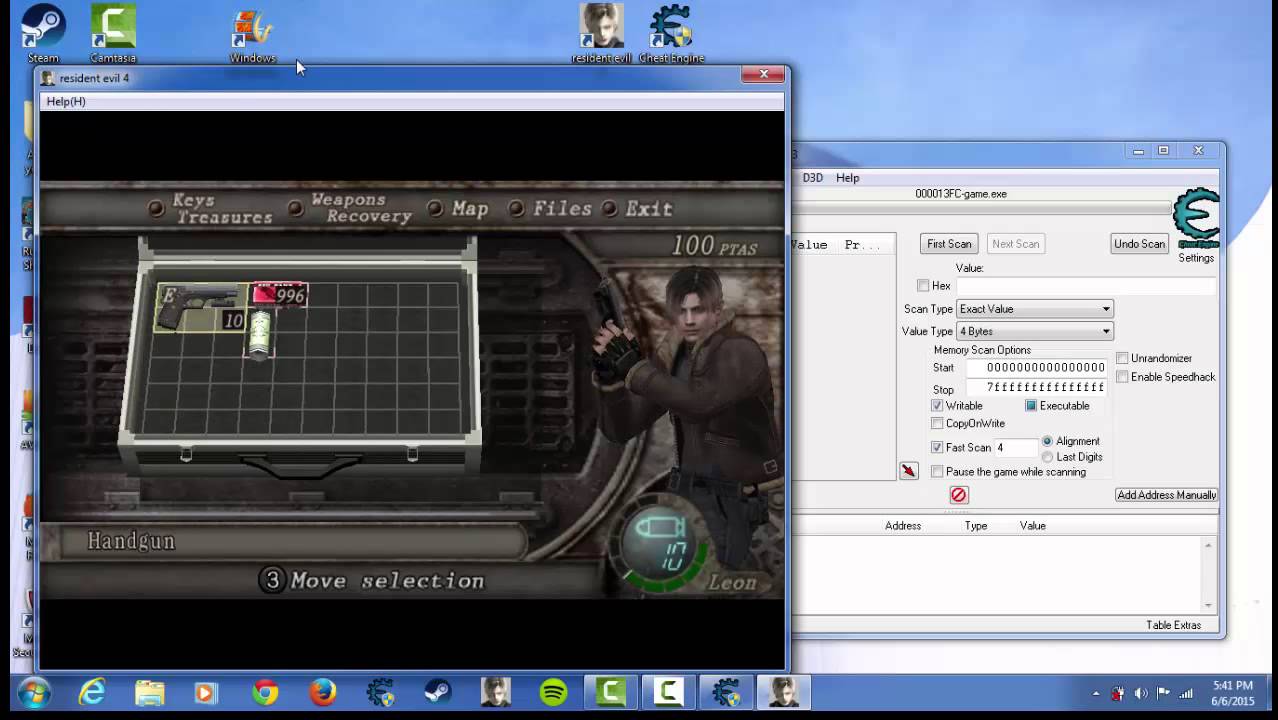Image resolution: width=1278 pixels, height=720 pixels.
Task: Enable the Hex checkbox
Action: [x=923, y=286]
